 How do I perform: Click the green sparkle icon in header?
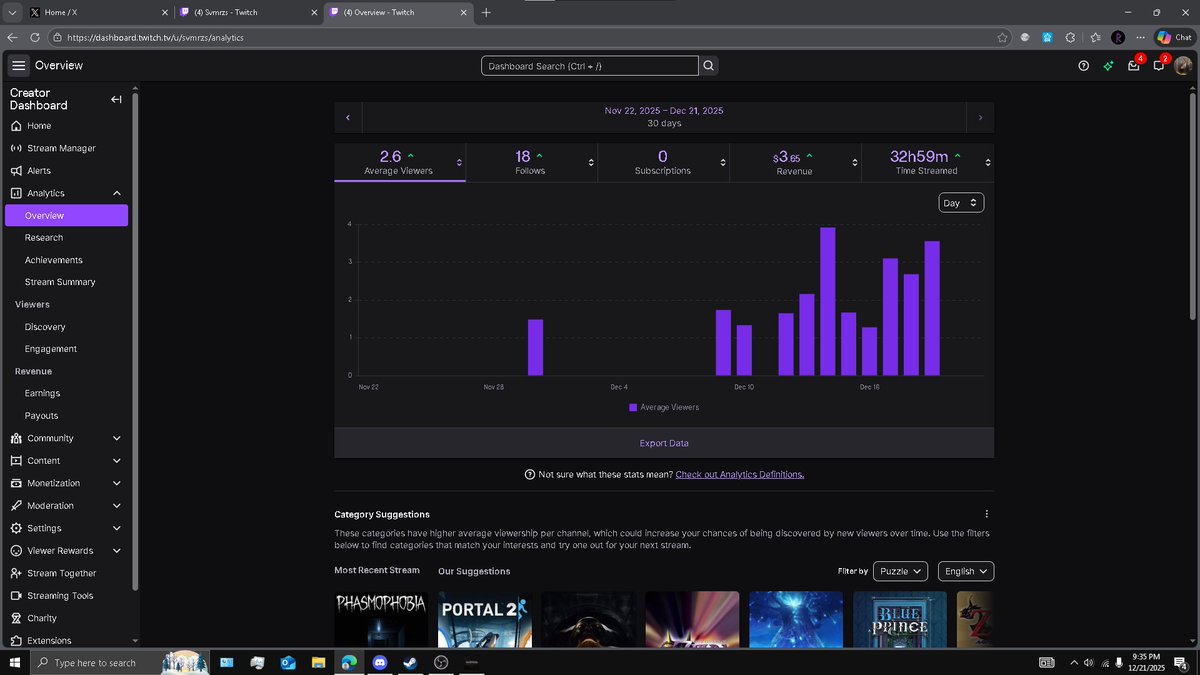pyautogui.click(x=1108, y=66)
